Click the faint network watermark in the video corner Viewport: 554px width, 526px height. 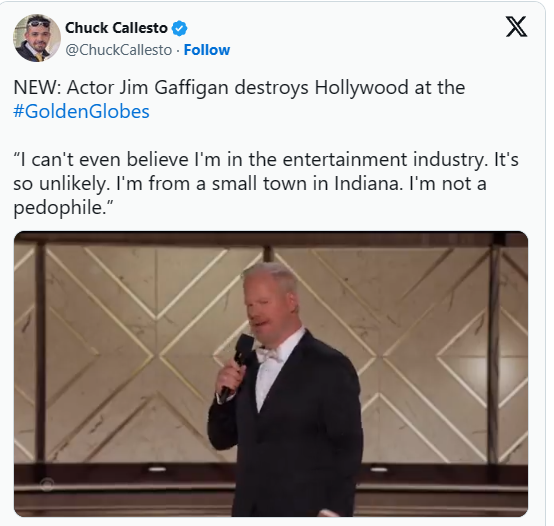[47, 485]
